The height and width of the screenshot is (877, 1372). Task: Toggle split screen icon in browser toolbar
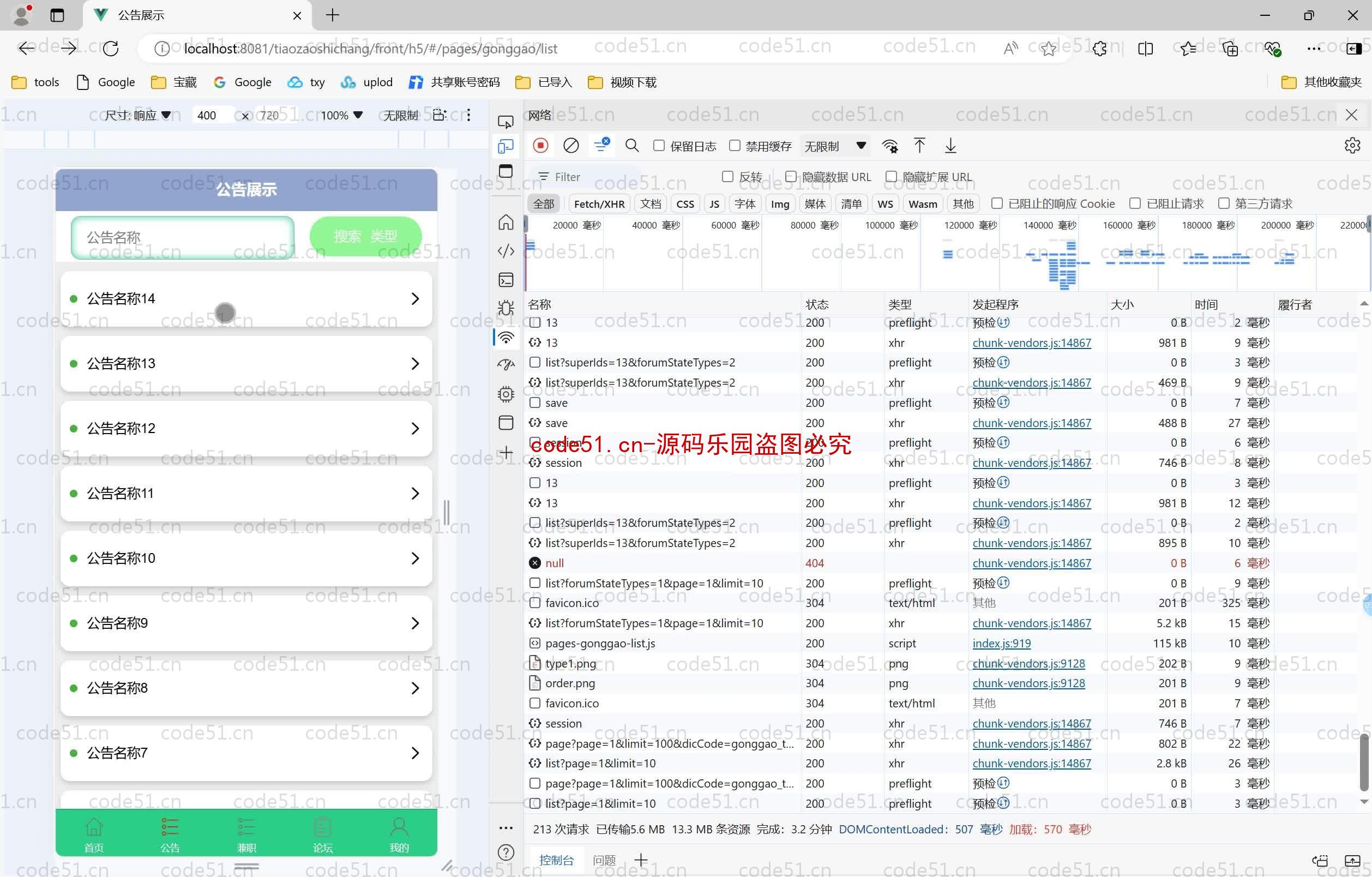(x=1145, y=49)
